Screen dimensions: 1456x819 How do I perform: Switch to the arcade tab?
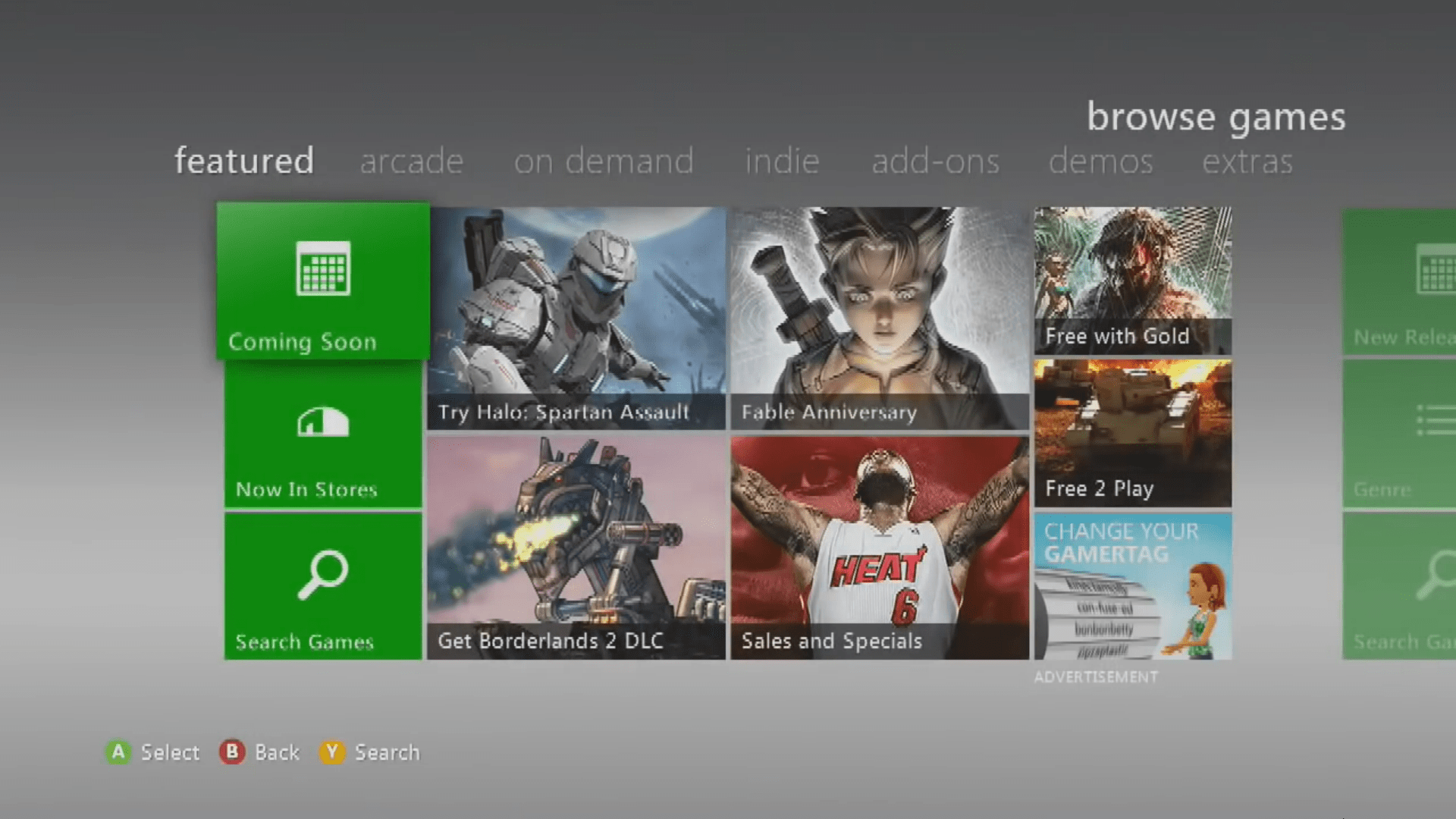click(411, 162)
